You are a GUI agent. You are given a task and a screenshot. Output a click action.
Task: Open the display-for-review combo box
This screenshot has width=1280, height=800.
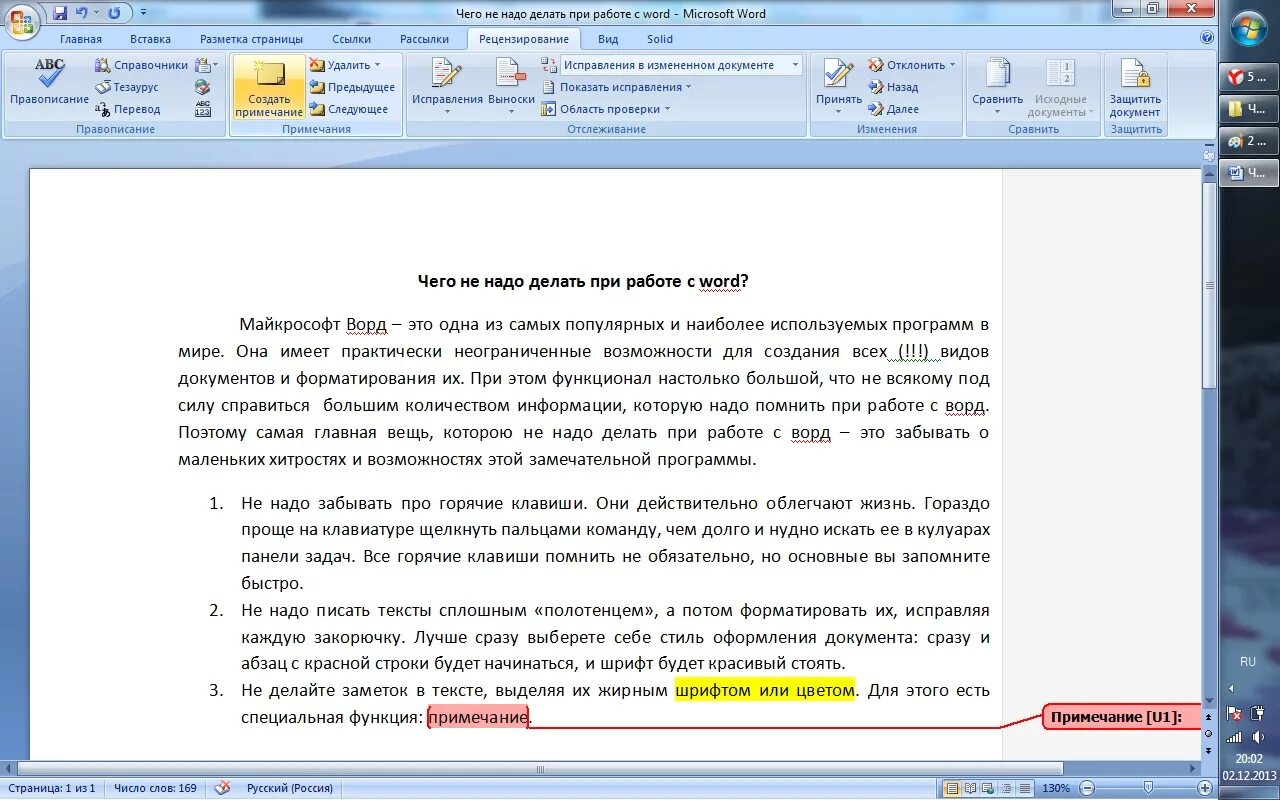coord(680,65)
